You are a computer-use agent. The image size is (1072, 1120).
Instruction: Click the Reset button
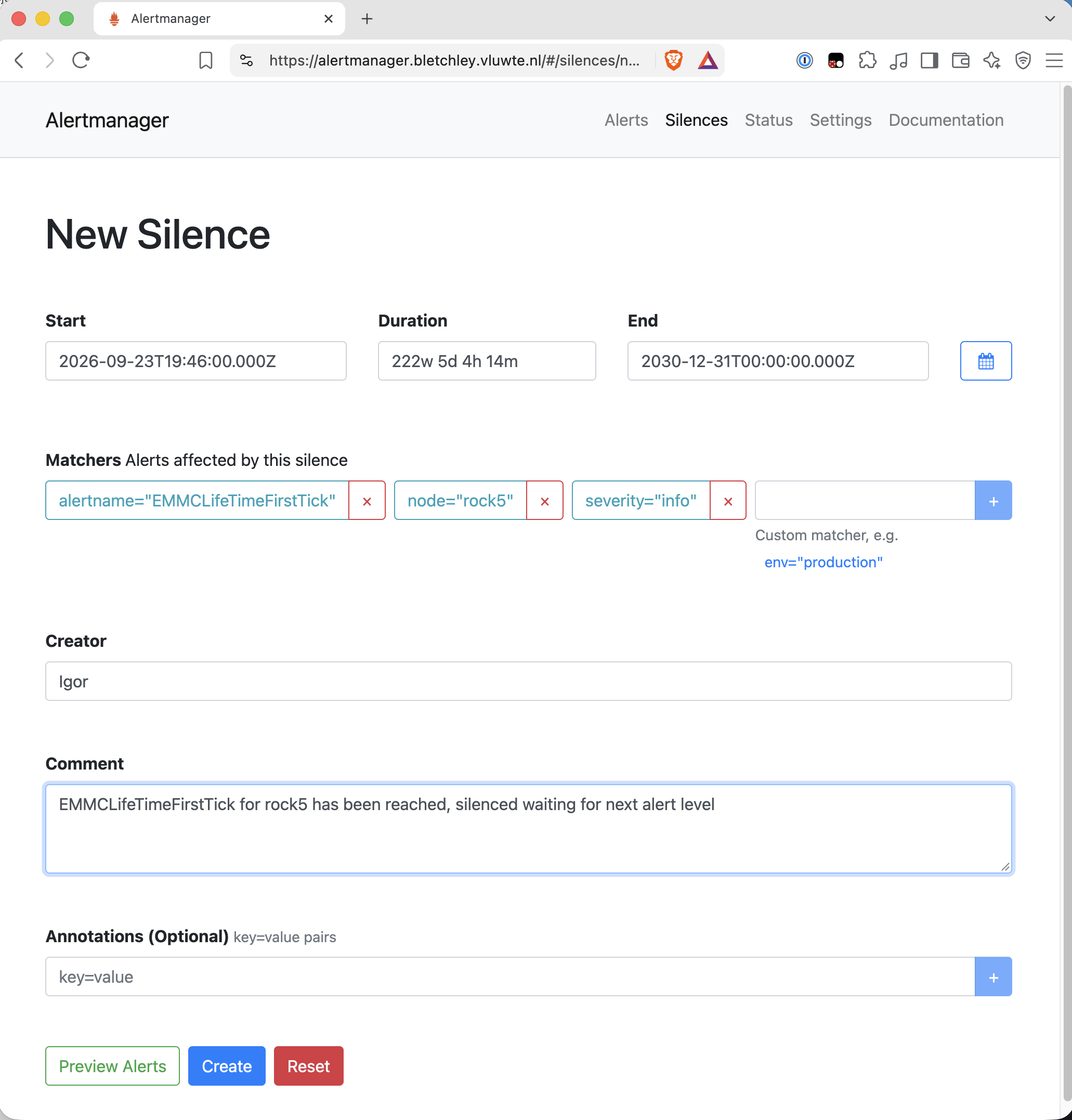(309, 1066)
